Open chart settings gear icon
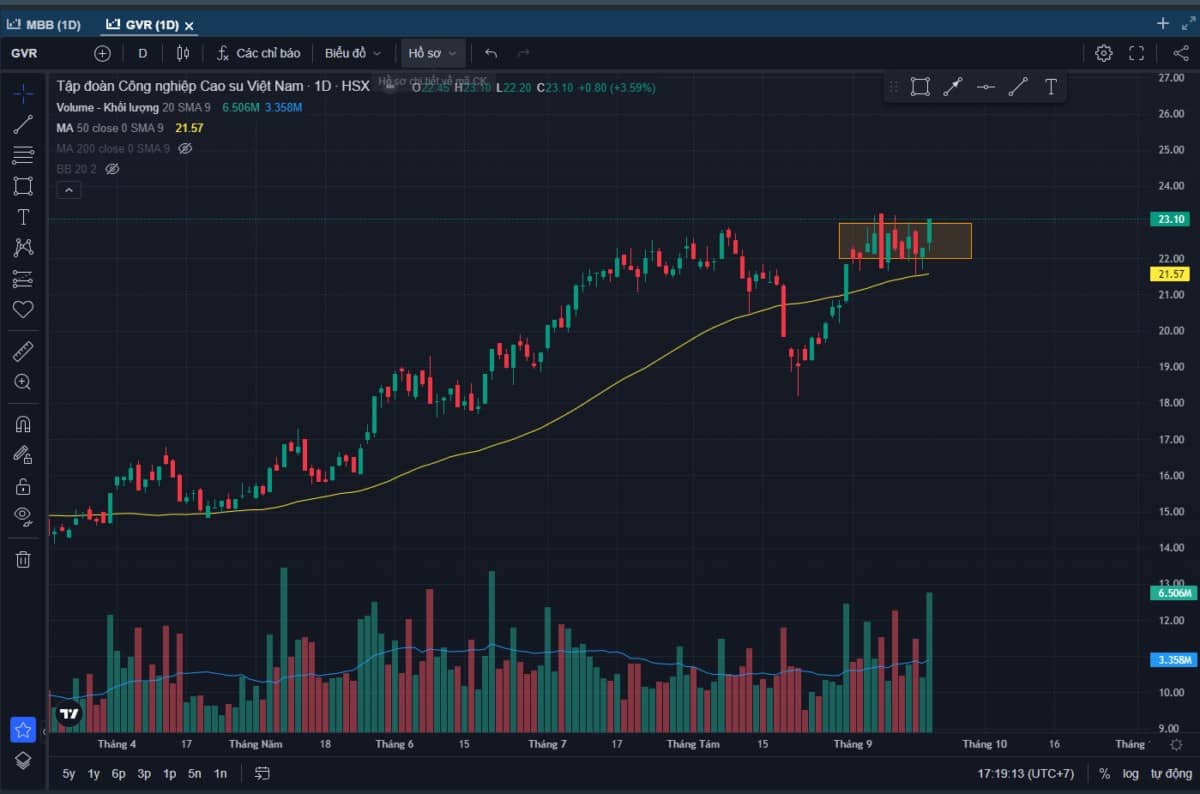The width and height of the screenshot is (1200, 794). pos(1103,53)
